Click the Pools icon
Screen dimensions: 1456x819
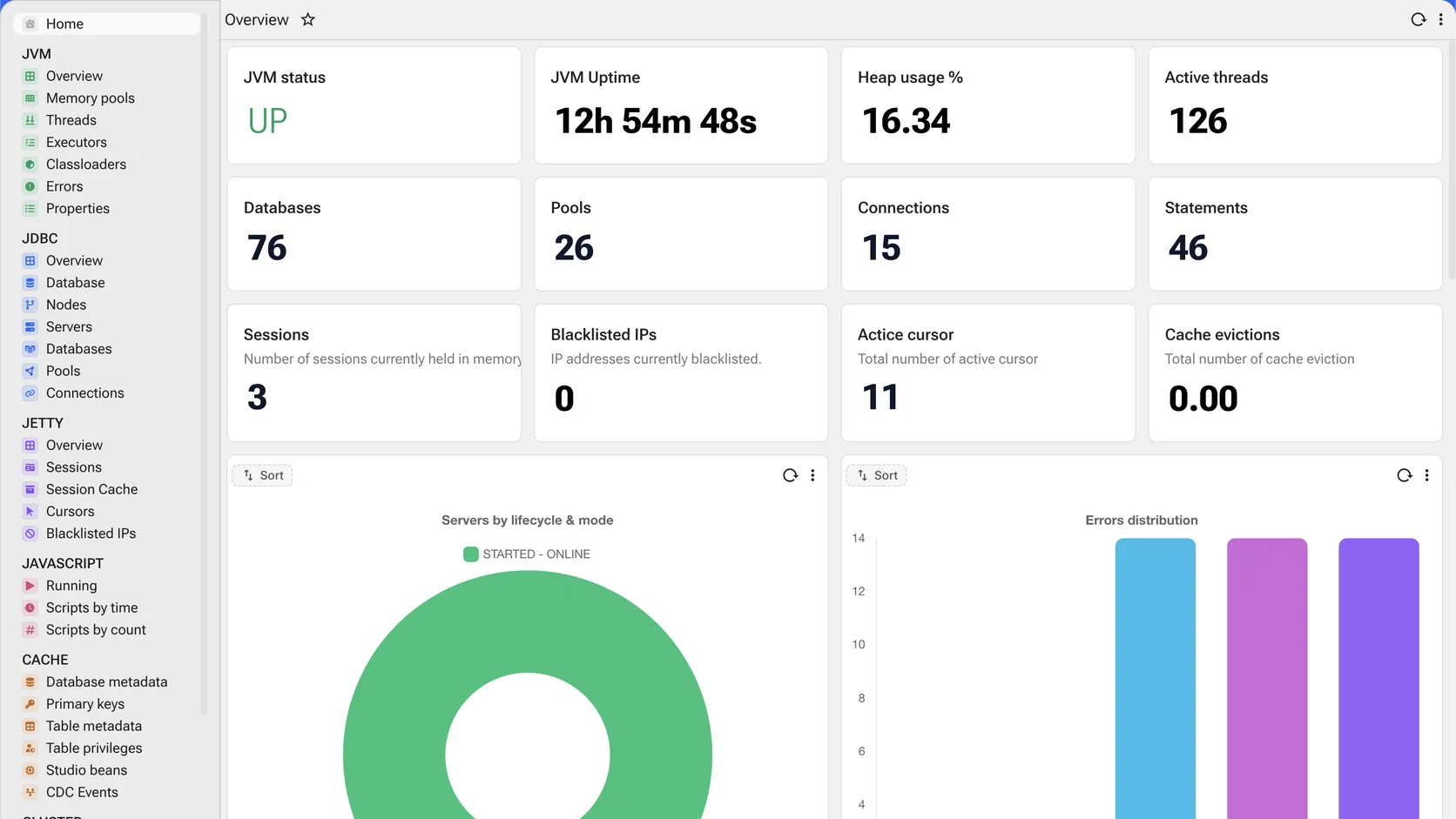coord(30,371)
